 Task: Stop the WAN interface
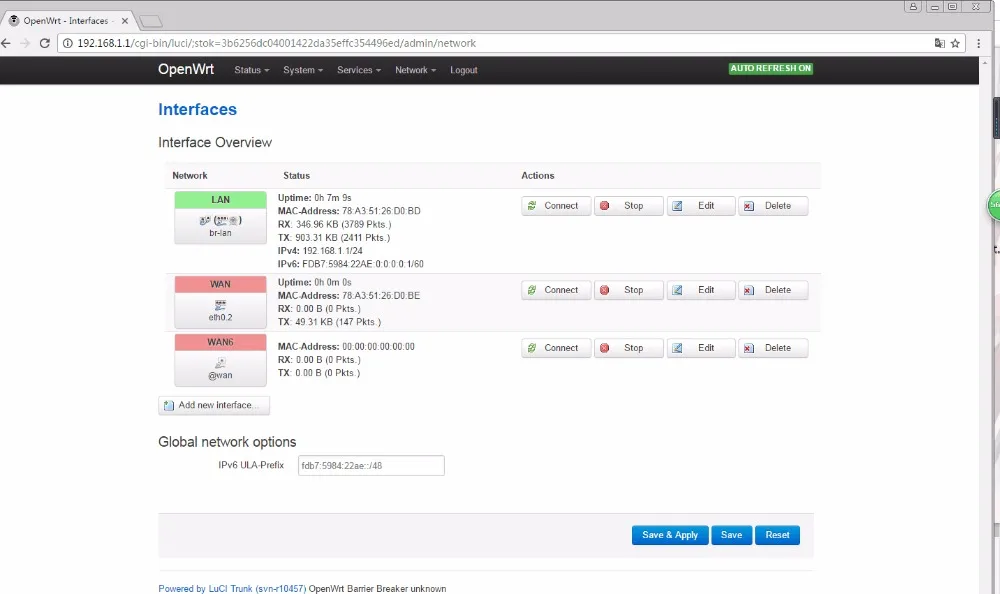point(628,290)
